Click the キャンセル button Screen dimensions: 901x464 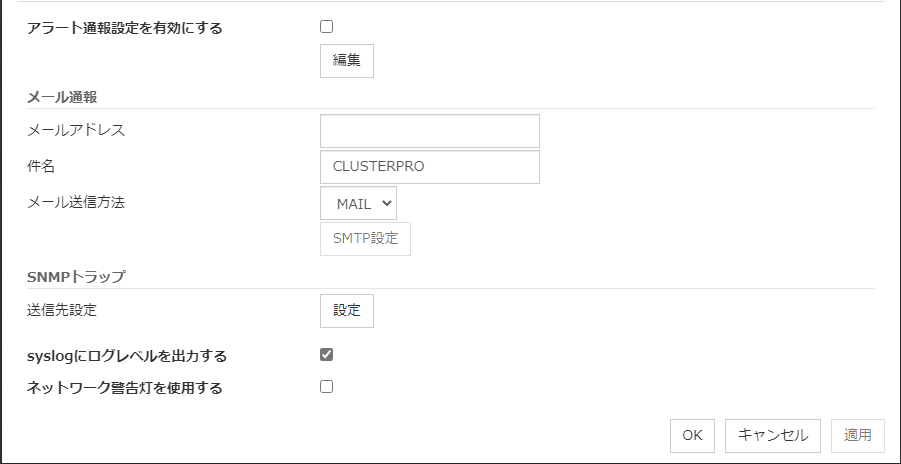(772, 435)
